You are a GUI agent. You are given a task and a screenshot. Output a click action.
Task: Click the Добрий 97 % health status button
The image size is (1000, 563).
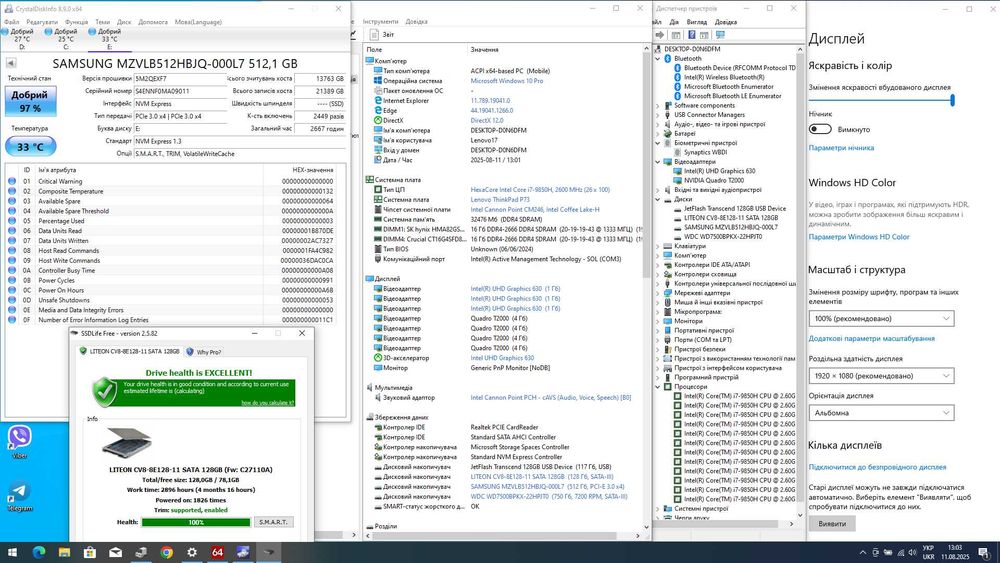[30, 101]
